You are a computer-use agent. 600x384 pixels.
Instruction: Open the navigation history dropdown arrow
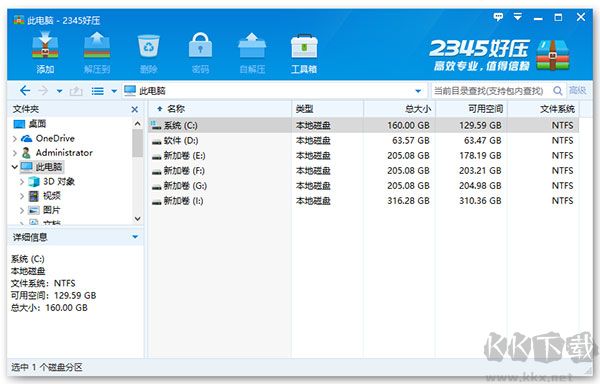pyautogui.click(x=59, y=91)
